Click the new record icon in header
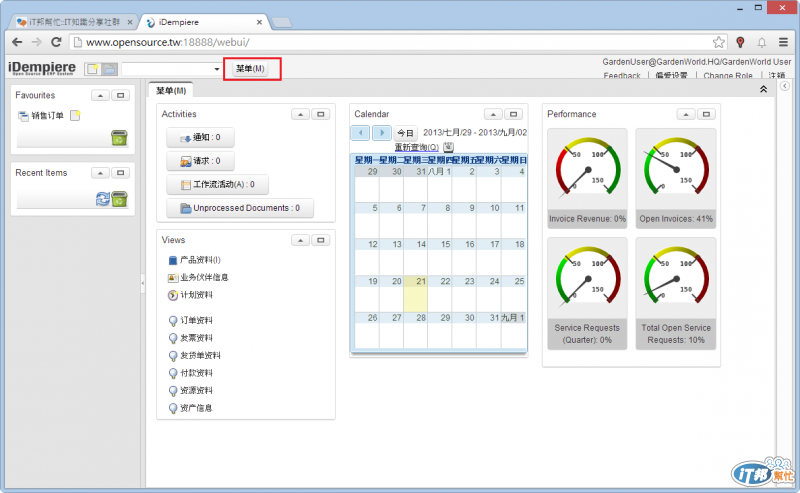 pos(92,69)
